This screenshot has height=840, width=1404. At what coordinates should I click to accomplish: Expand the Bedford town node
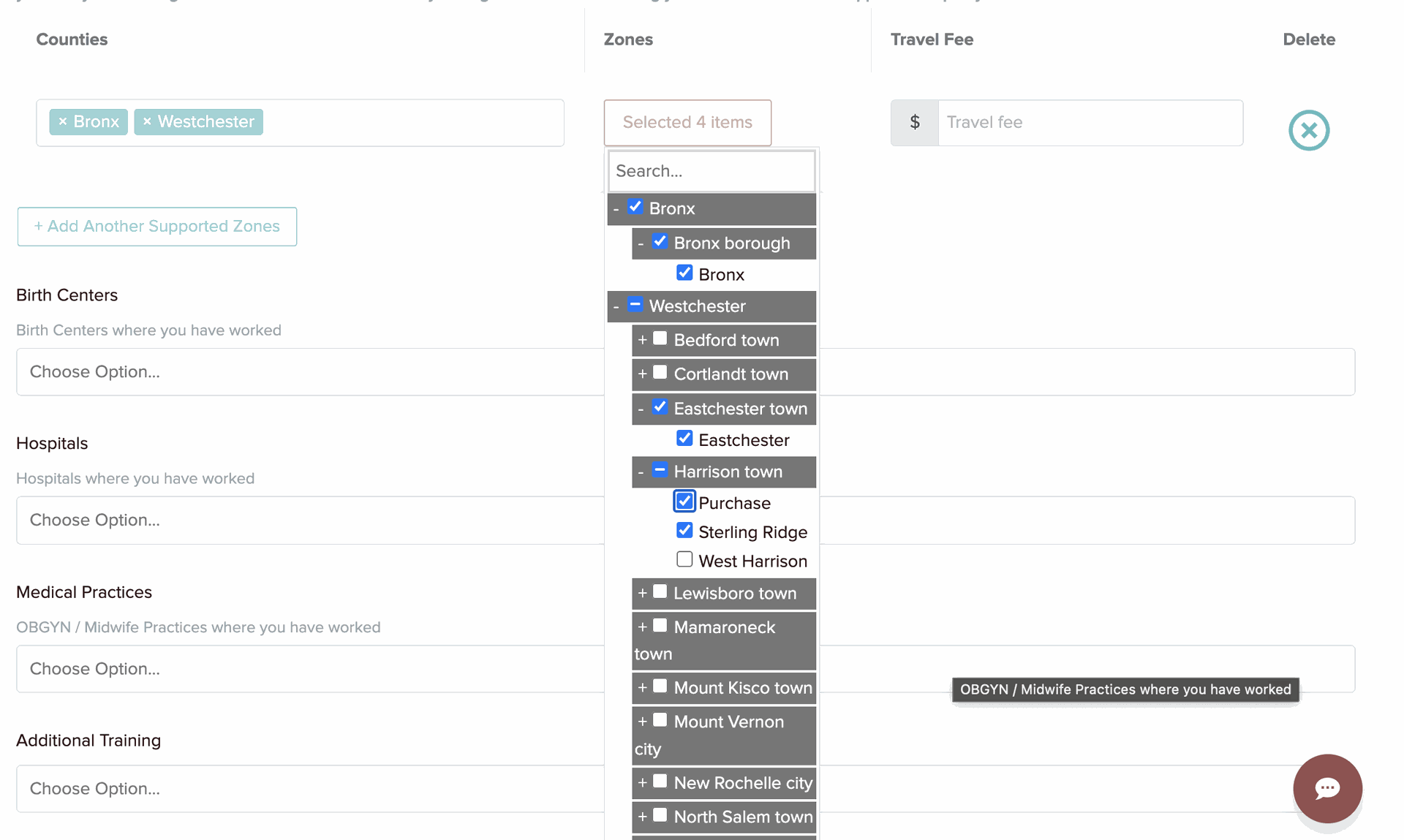pyautogui.click(x=642, y=340)
